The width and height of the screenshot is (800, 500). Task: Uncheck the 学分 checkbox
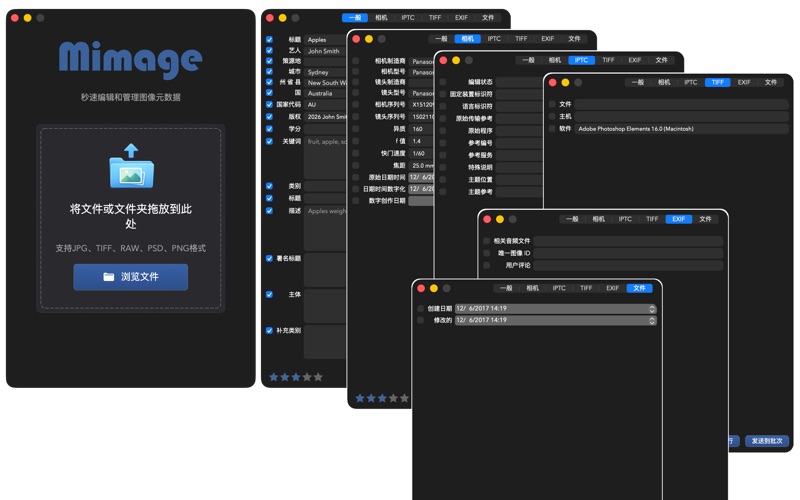click(269, 129)
